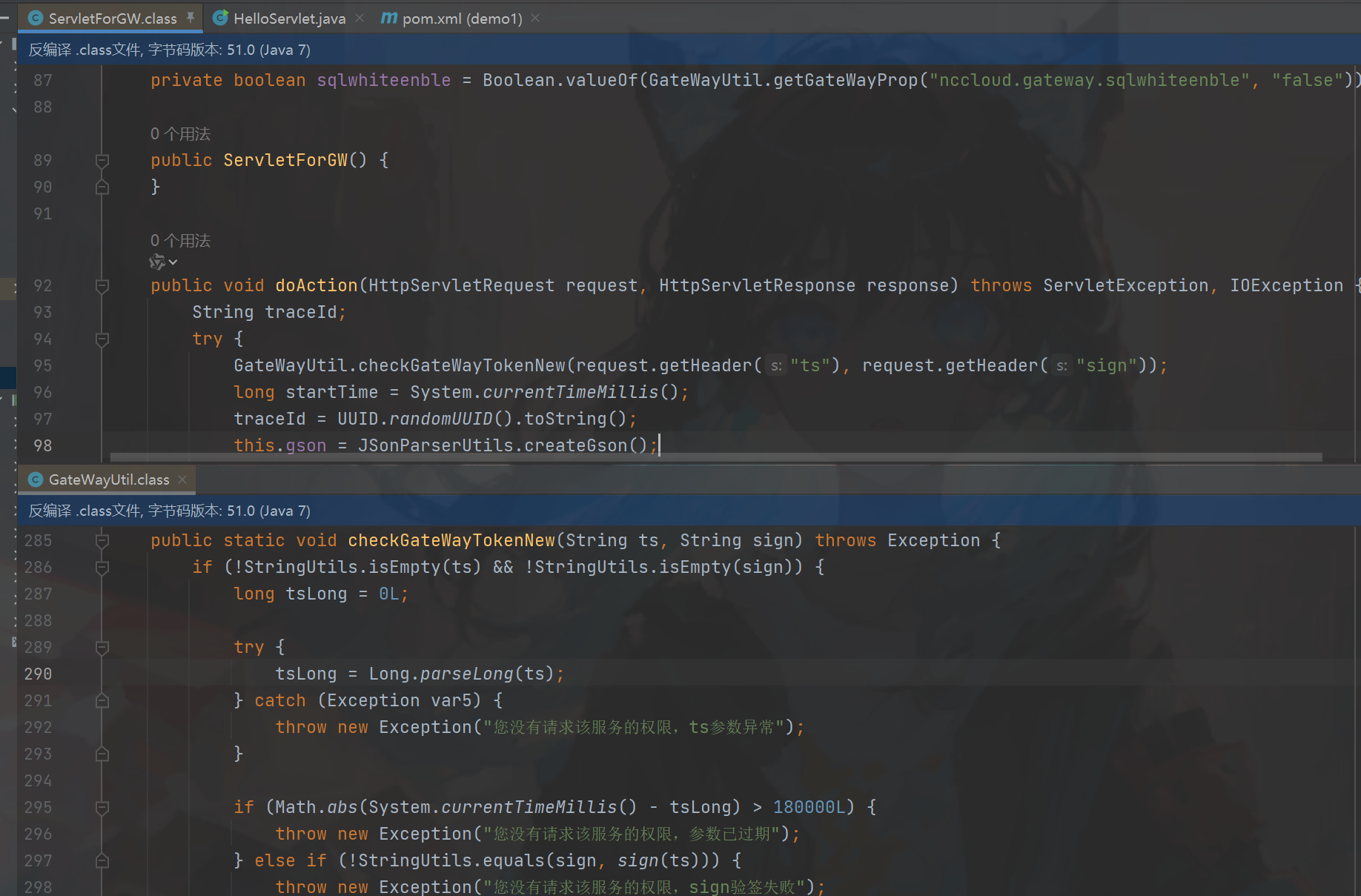1361x896 pixels.
Task: Open the pom.xml (demo1) tab
Action: [462, 19]
